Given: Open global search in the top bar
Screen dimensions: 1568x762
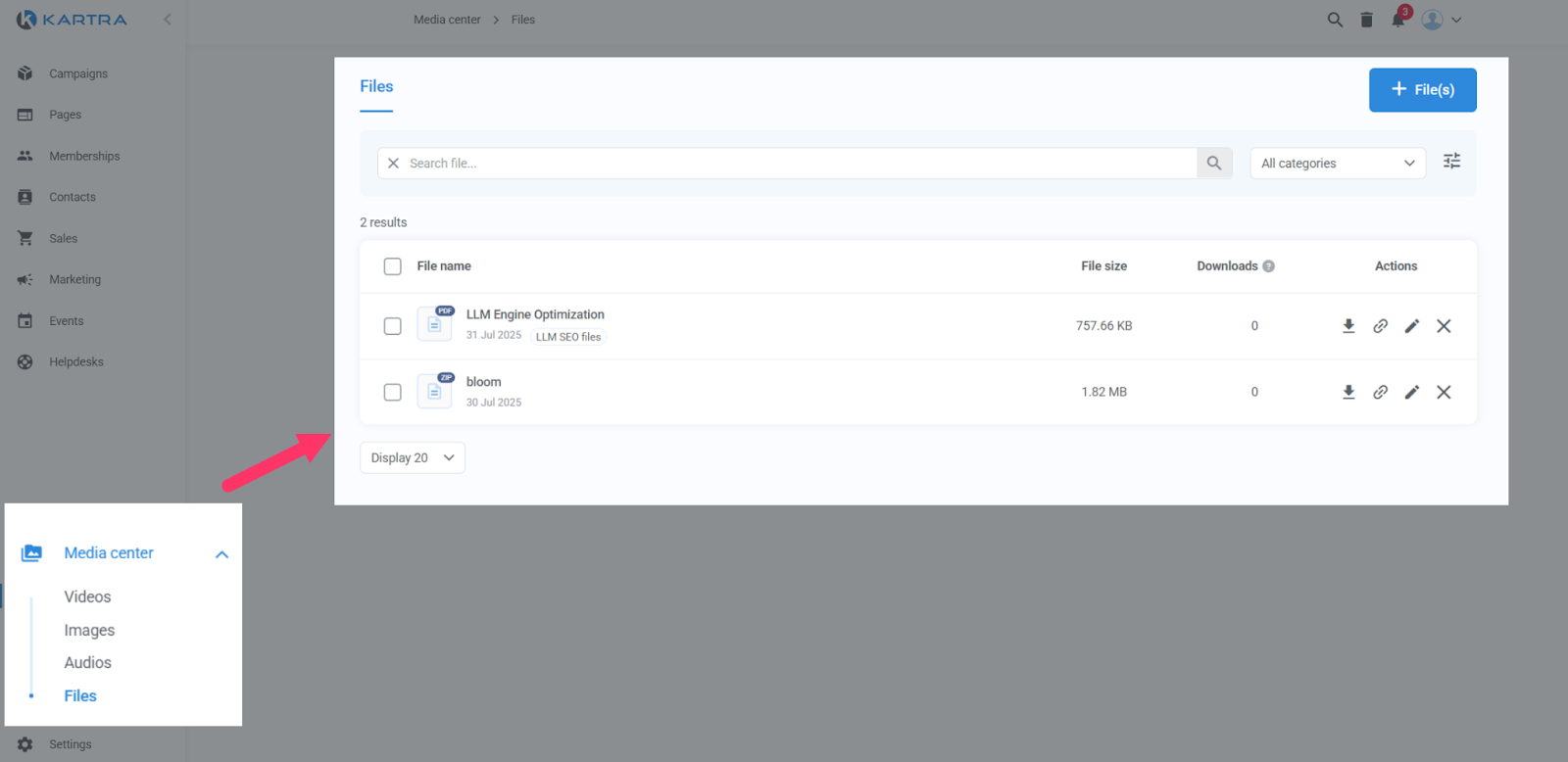Looking at the screenshot, I should [1335, 20].
